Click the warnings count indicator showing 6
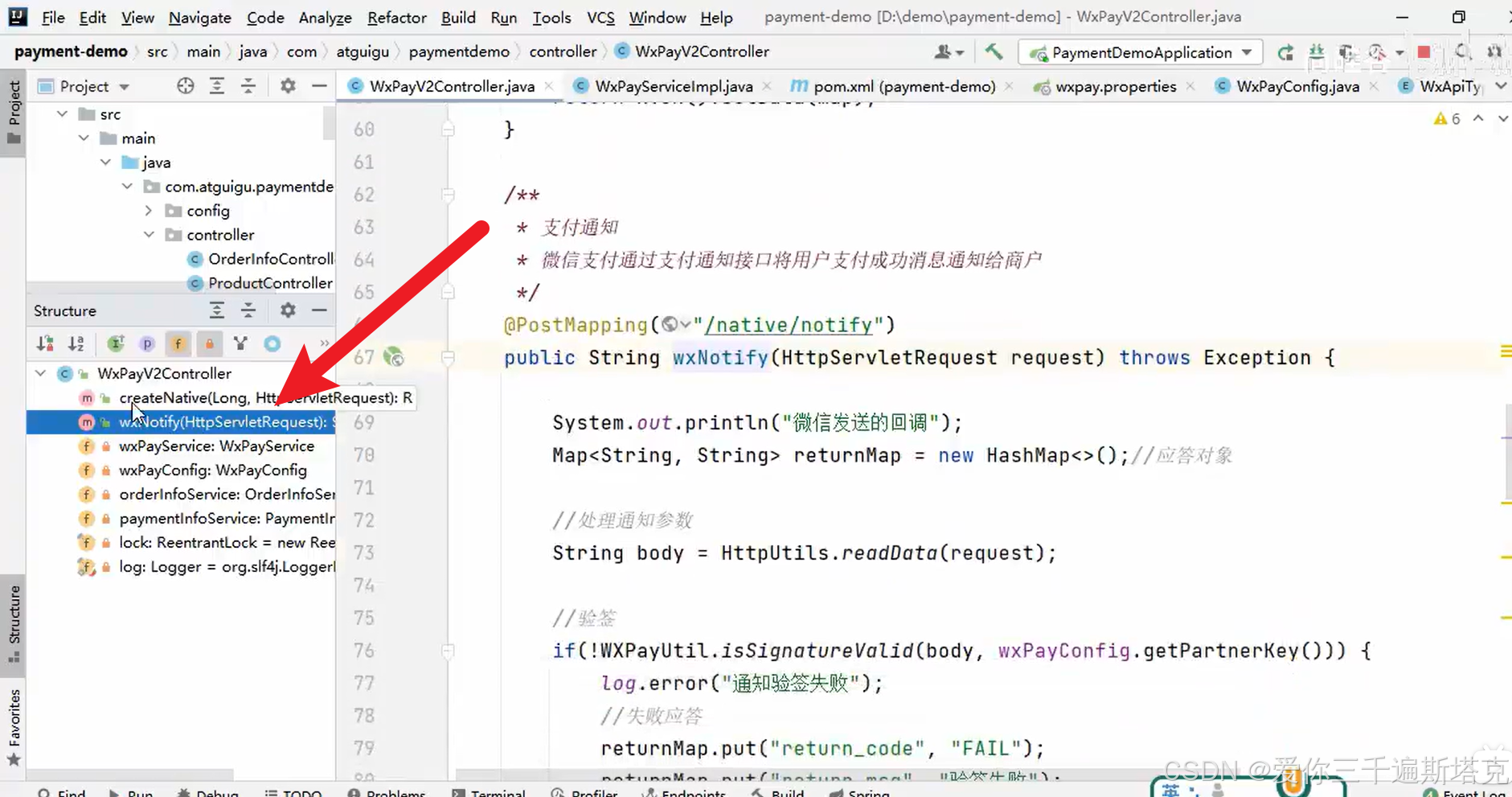This screenshot has width=1512, height=797. tap(1447, 119)
